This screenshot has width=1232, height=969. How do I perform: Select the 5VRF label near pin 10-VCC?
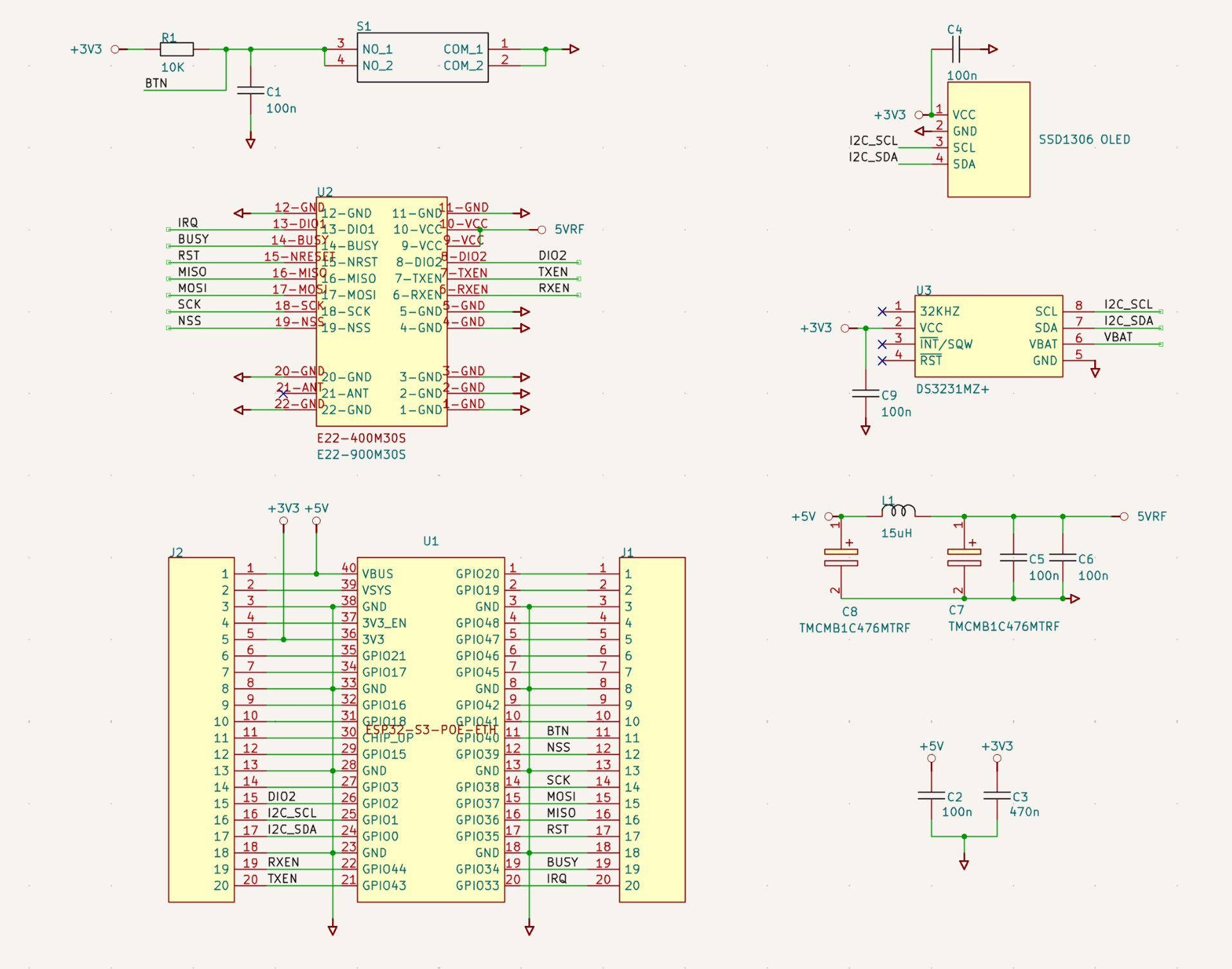[x=569, y=229]
